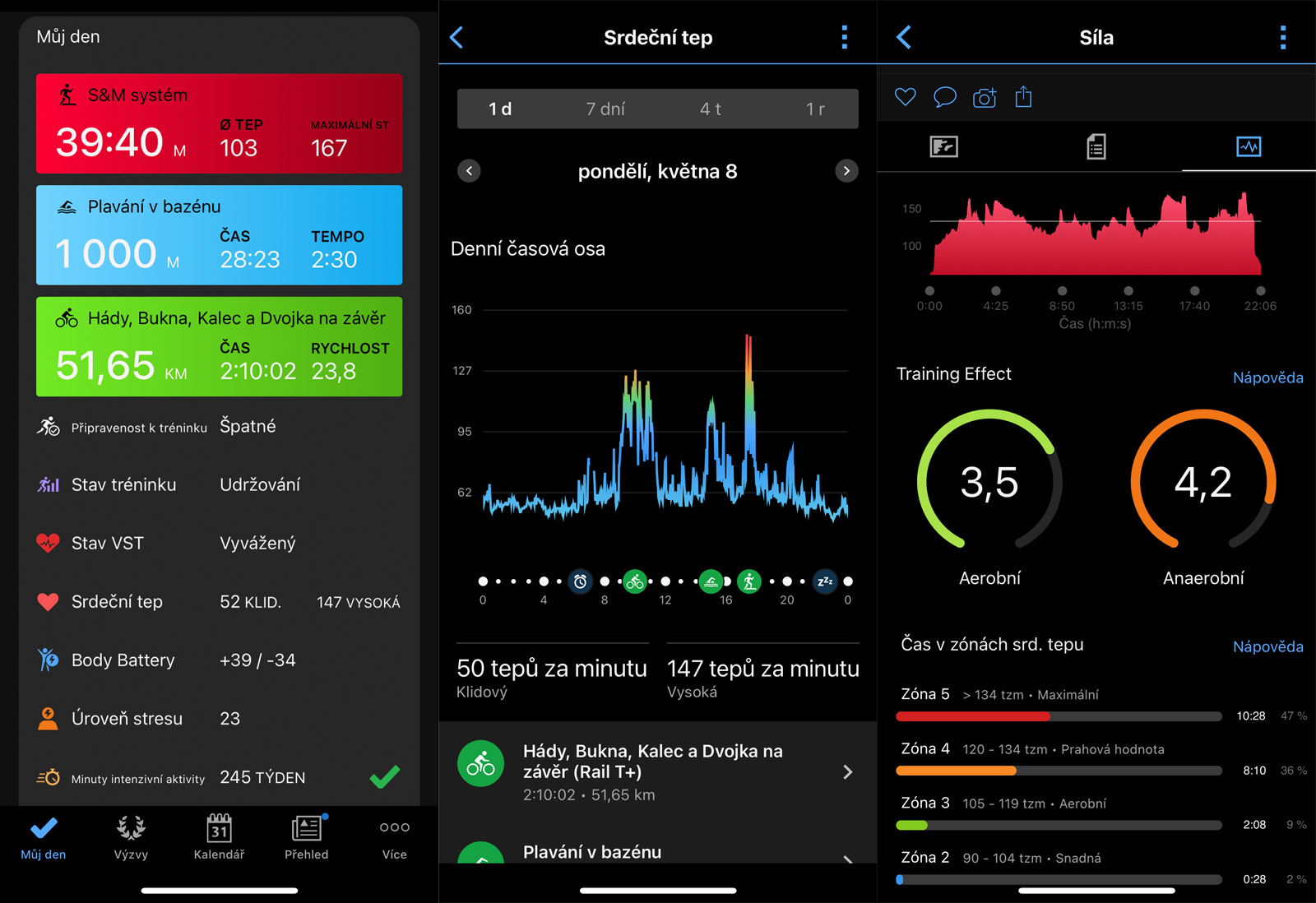The height and width of the screenshot is (903, 1316).
Task: Open the Úroveň stresu row
Action: pos(219,718)
